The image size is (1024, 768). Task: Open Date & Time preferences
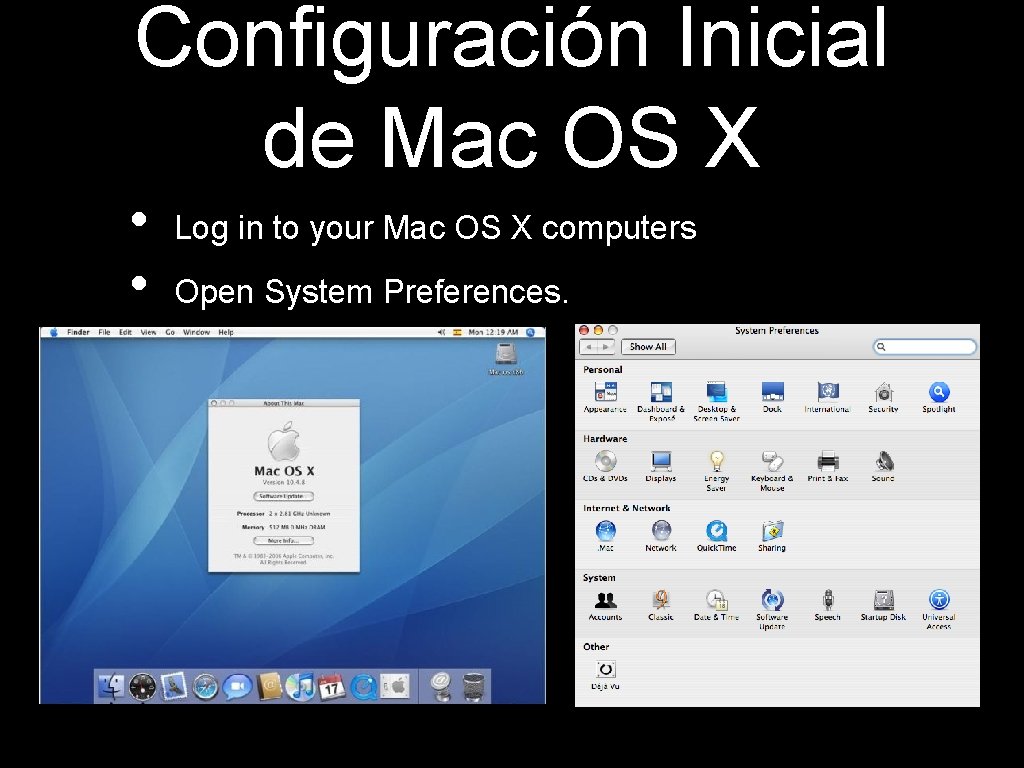click(x=716, y=605)
